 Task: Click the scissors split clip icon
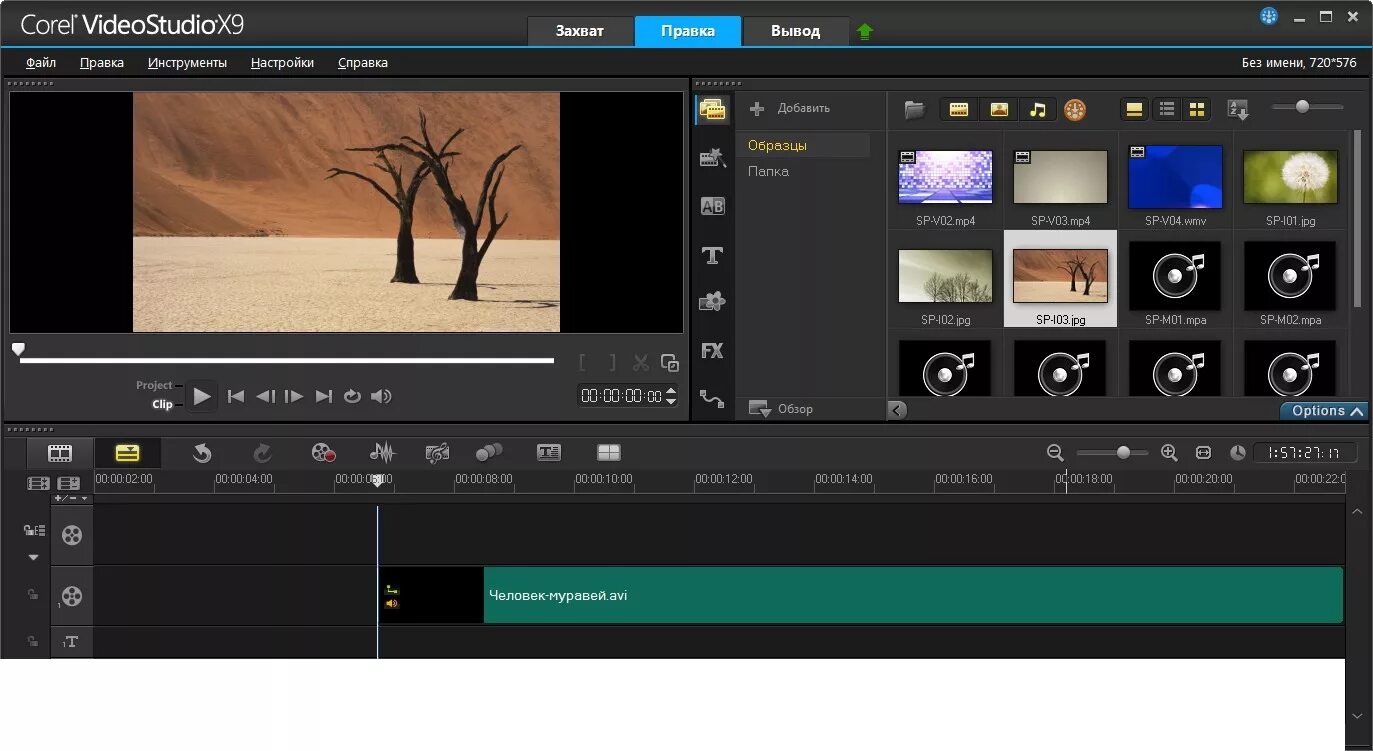(641, 363)
